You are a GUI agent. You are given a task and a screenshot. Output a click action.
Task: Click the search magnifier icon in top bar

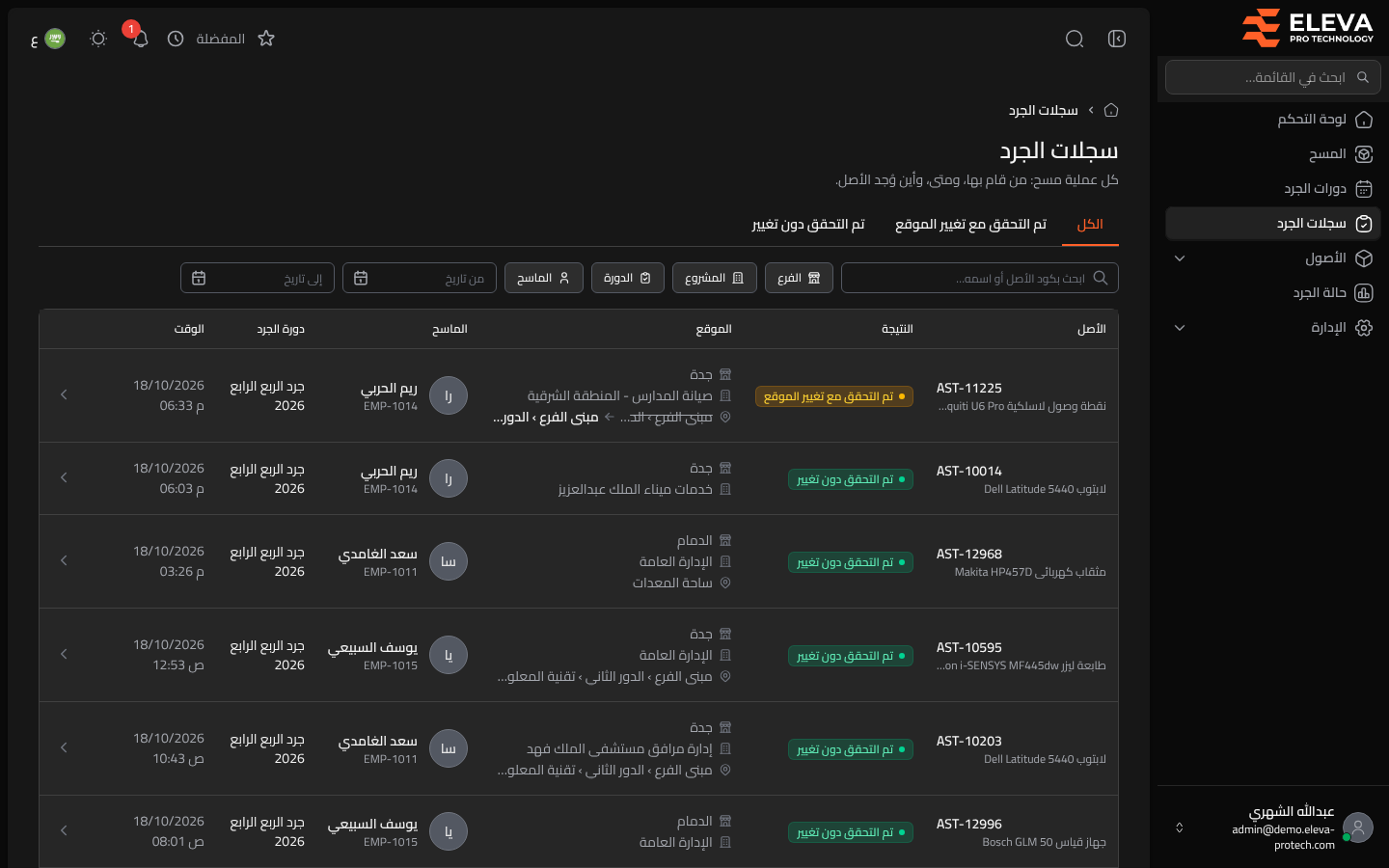[x=1075, y=39]
